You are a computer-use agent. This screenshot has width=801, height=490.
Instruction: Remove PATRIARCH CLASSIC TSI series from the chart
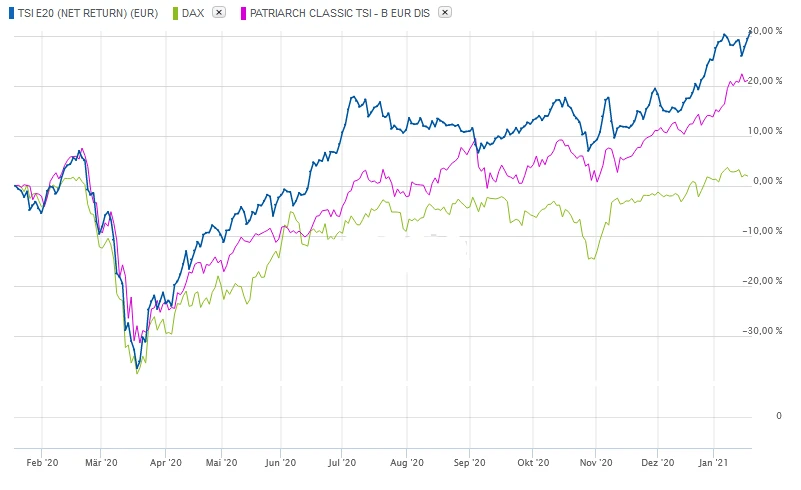445,12
